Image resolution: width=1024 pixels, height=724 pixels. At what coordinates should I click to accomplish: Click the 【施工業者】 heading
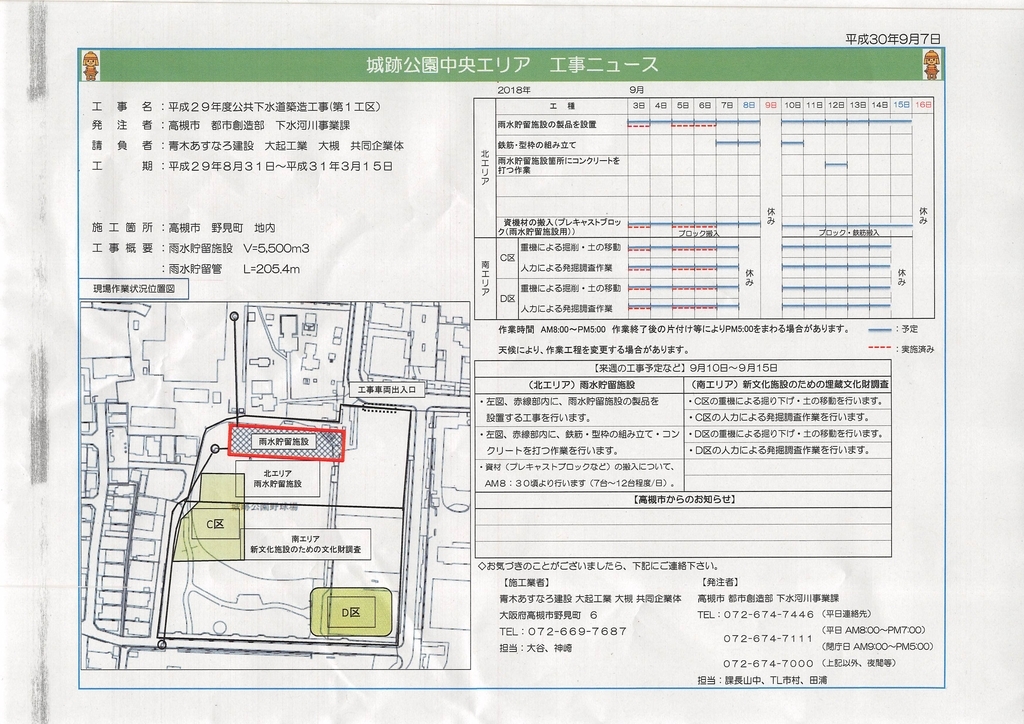coord(524,582)
